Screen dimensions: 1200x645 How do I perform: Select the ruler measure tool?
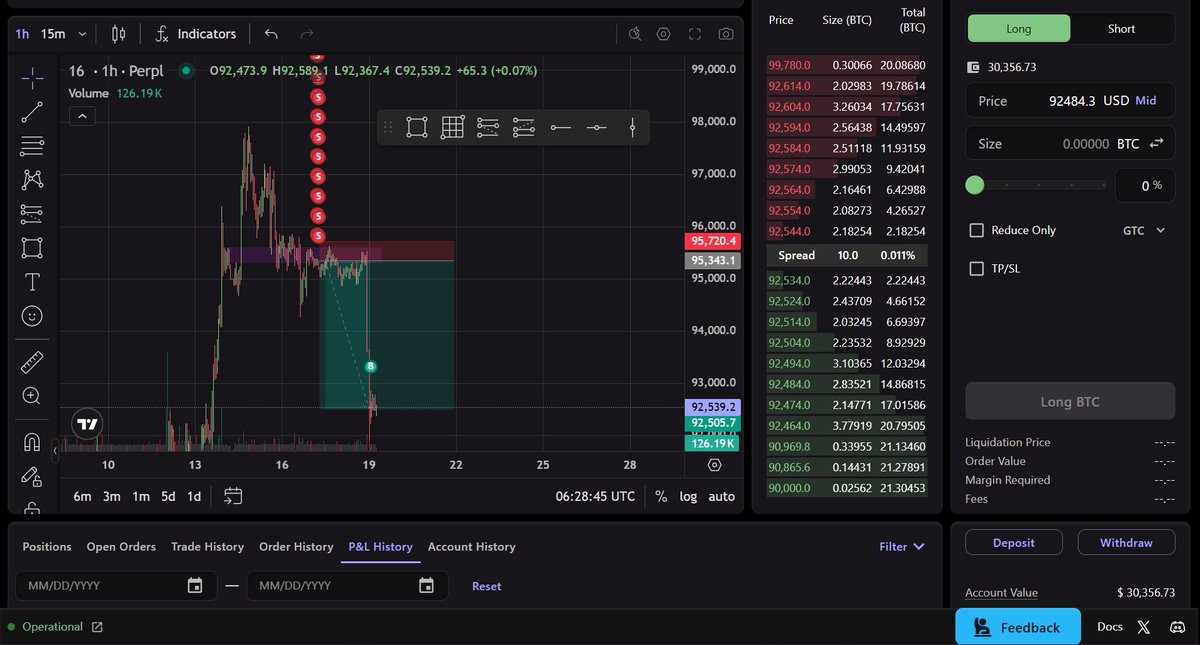tap(32, 362)
